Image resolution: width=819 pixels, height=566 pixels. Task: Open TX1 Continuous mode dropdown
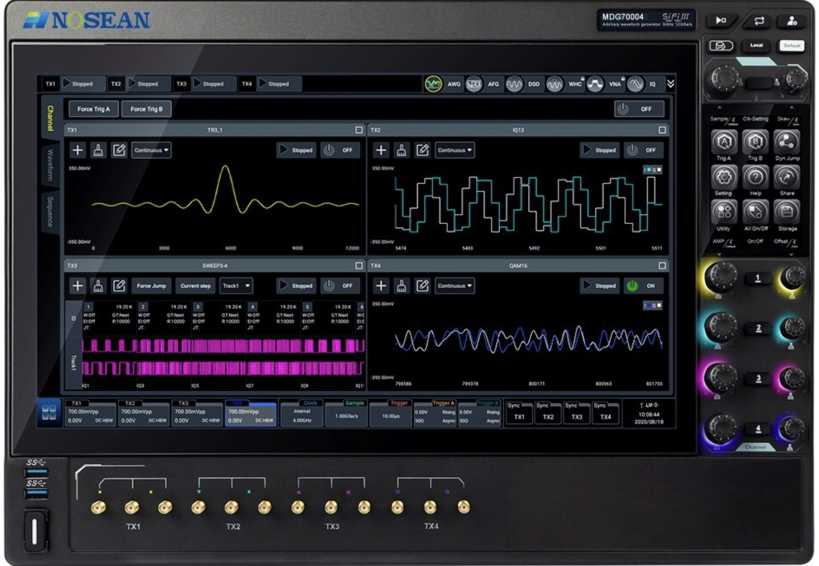point(151,150)
